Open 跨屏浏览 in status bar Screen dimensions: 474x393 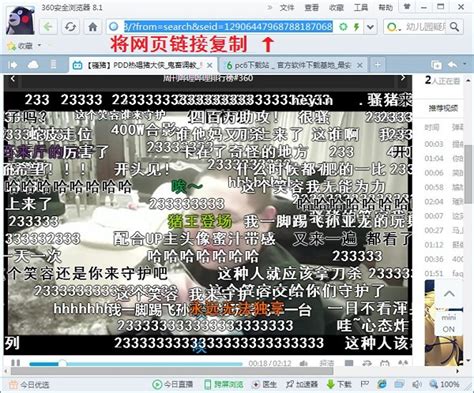224,384
